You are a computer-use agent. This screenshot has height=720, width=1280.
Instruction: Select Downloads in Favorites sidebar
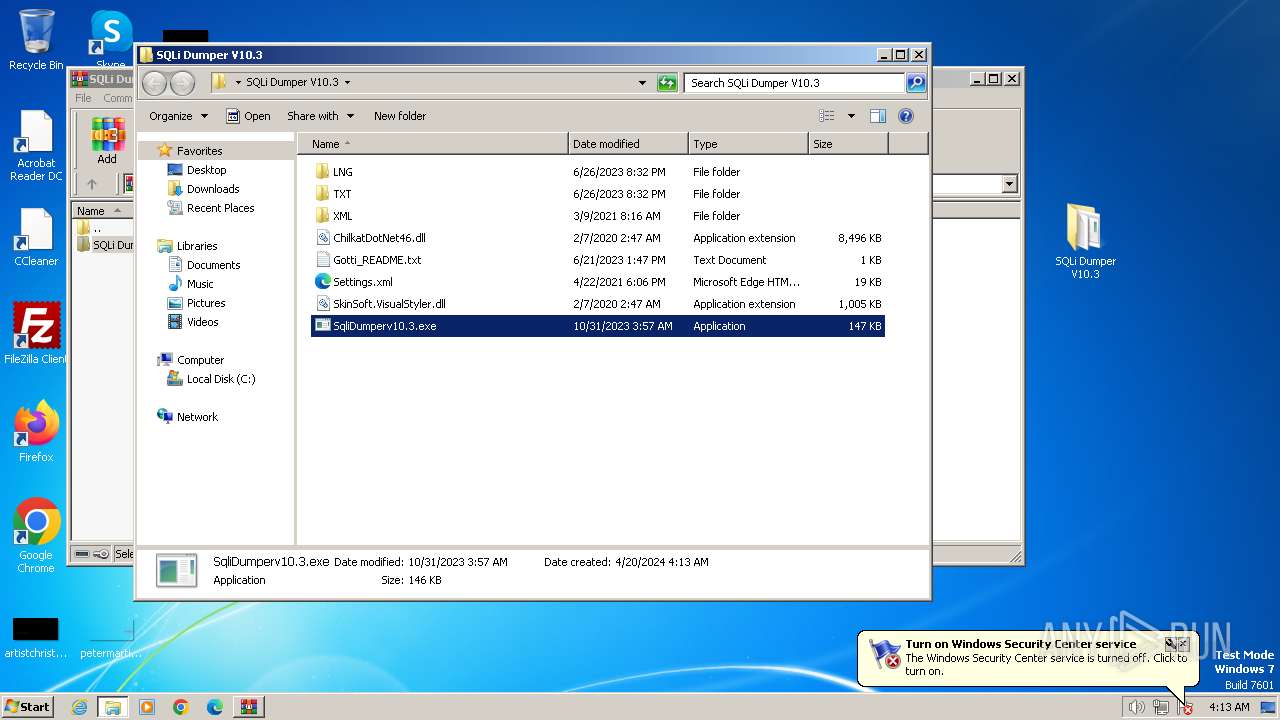click(212, 189)
